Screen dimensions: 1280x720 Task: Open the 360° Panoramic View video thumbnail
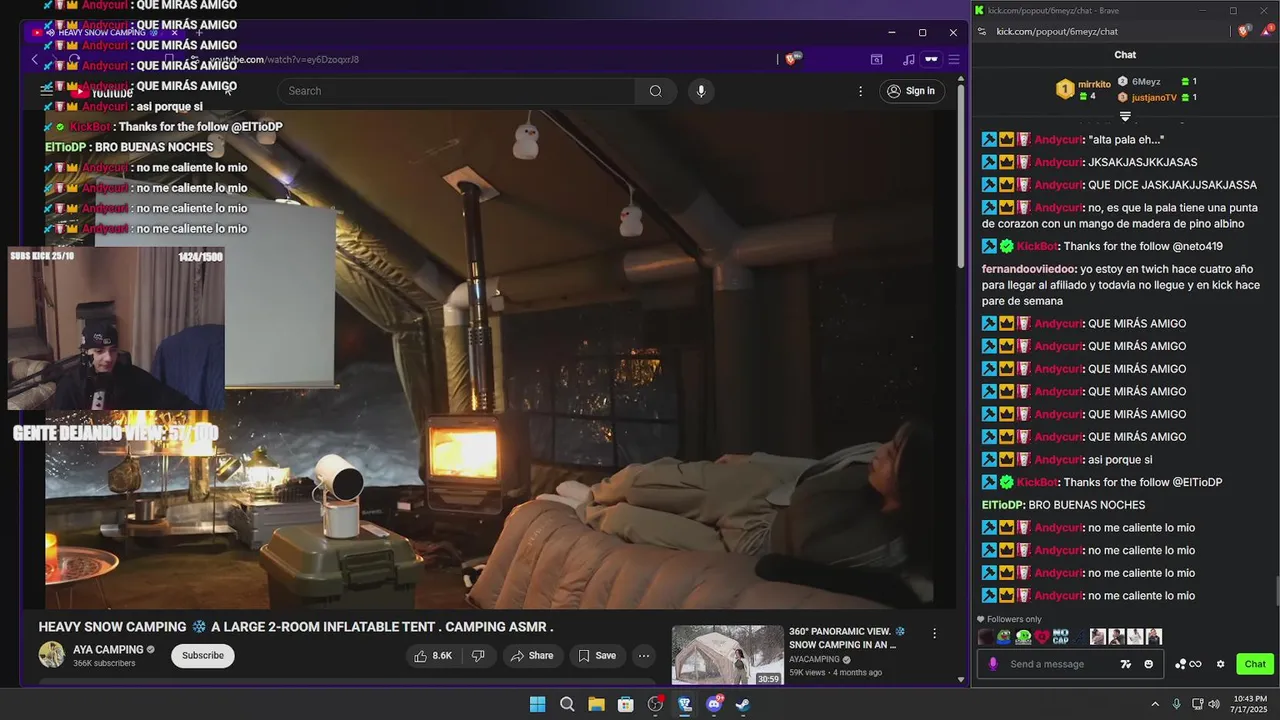pos(727,655)
